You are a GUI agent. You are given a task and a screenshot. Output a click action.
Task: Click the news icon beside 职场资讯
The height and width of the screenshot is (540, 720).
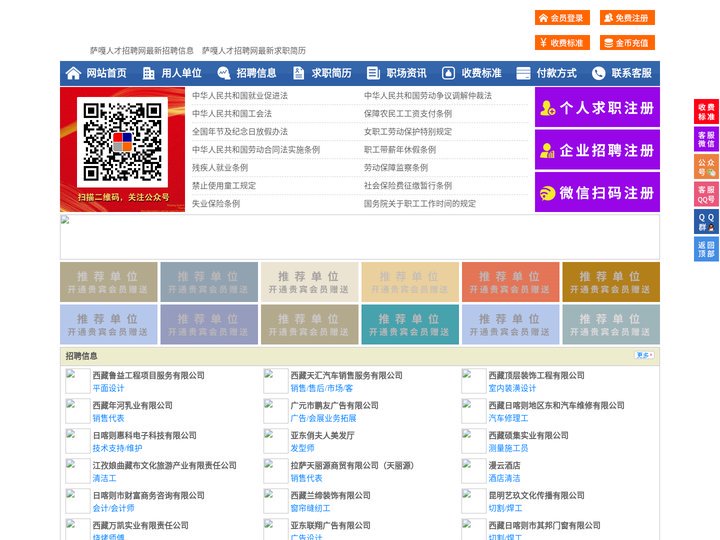373,73
